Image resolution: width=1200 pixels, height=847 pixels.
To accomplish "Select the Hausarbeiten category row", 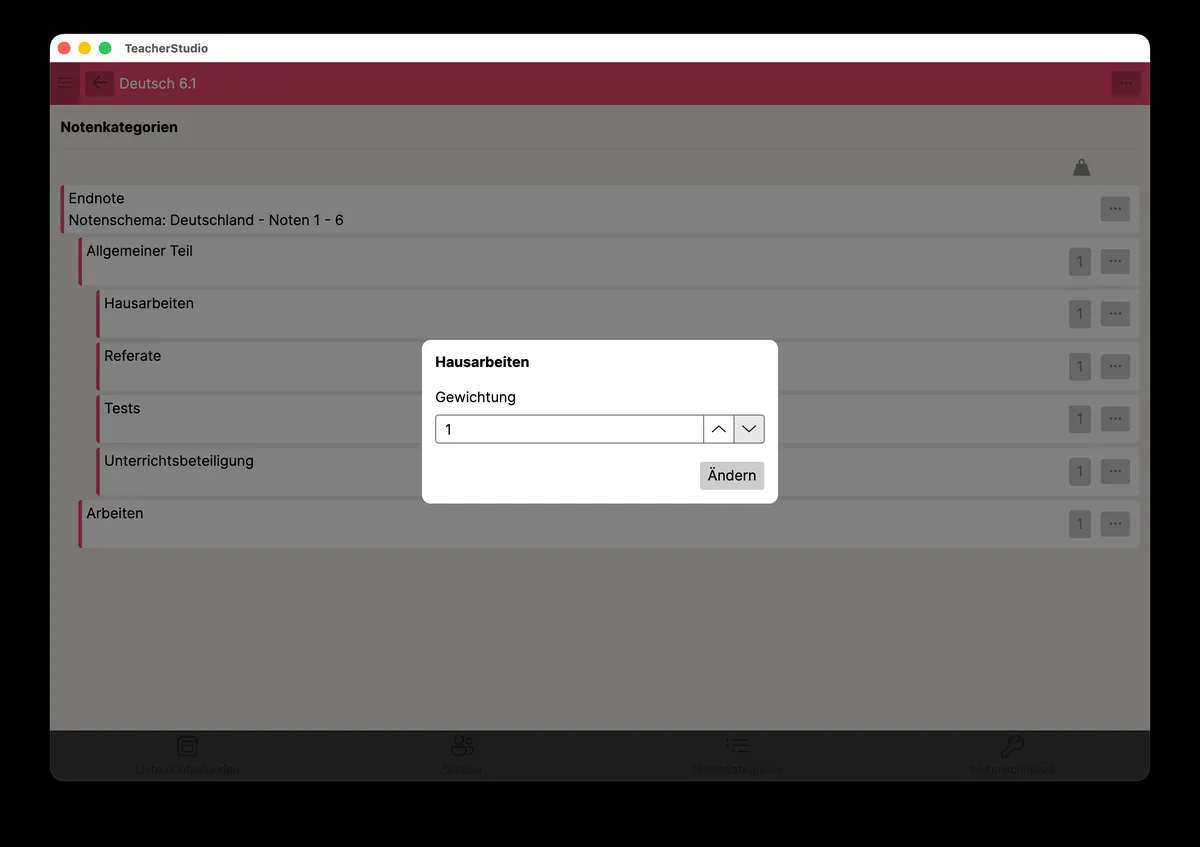I will 618,314.
